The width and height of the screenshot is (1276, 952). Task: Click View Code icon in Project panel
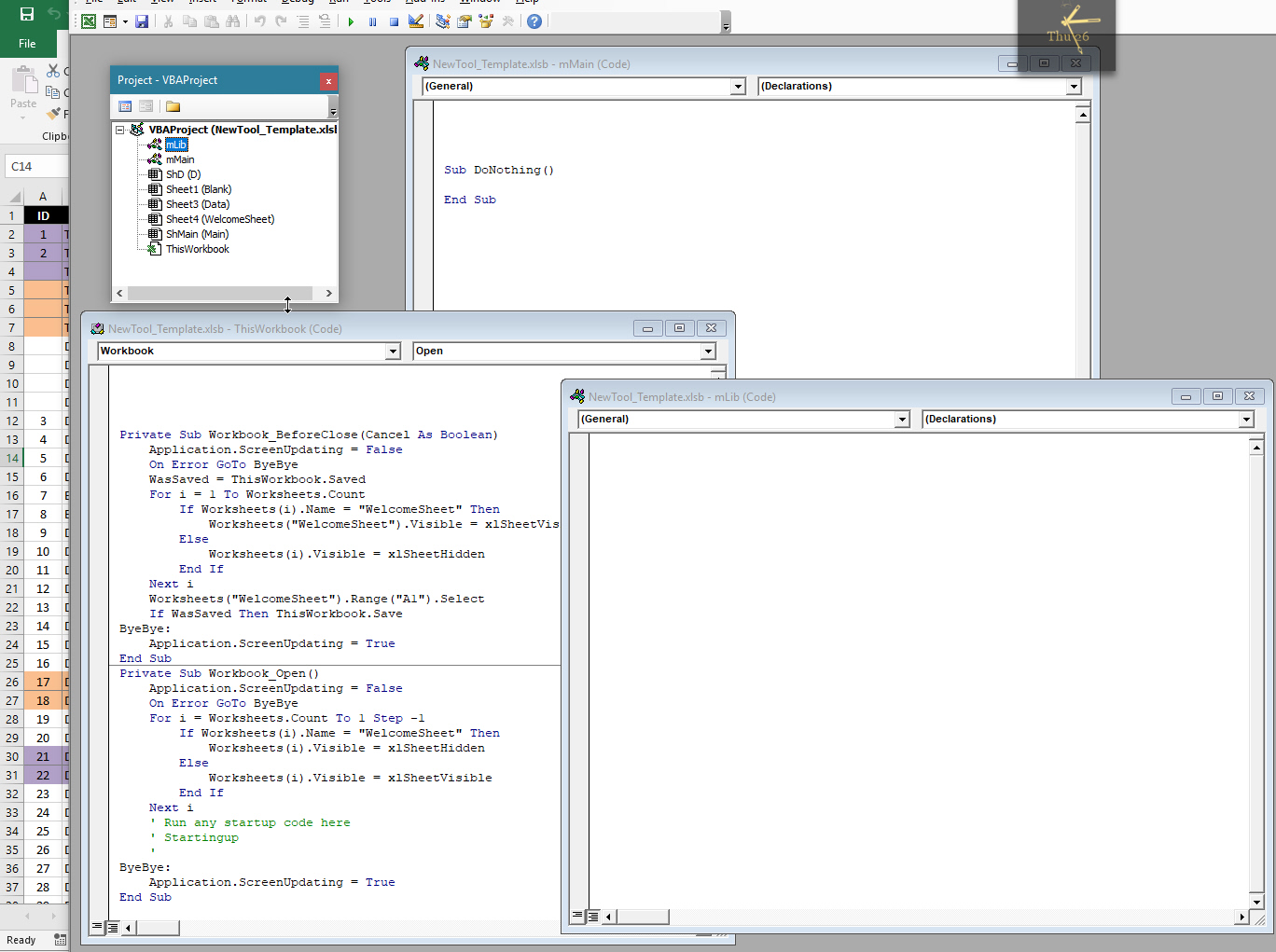pos(125,106)
